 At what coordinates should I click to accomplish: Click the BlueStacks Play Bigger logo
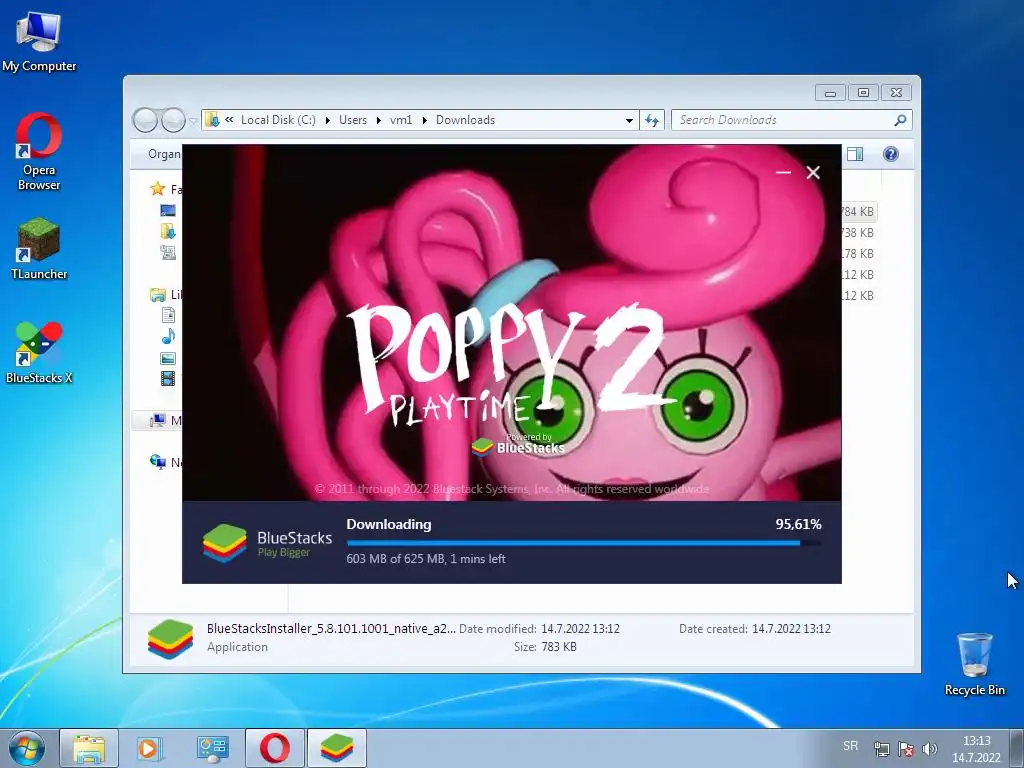[267, 543]
